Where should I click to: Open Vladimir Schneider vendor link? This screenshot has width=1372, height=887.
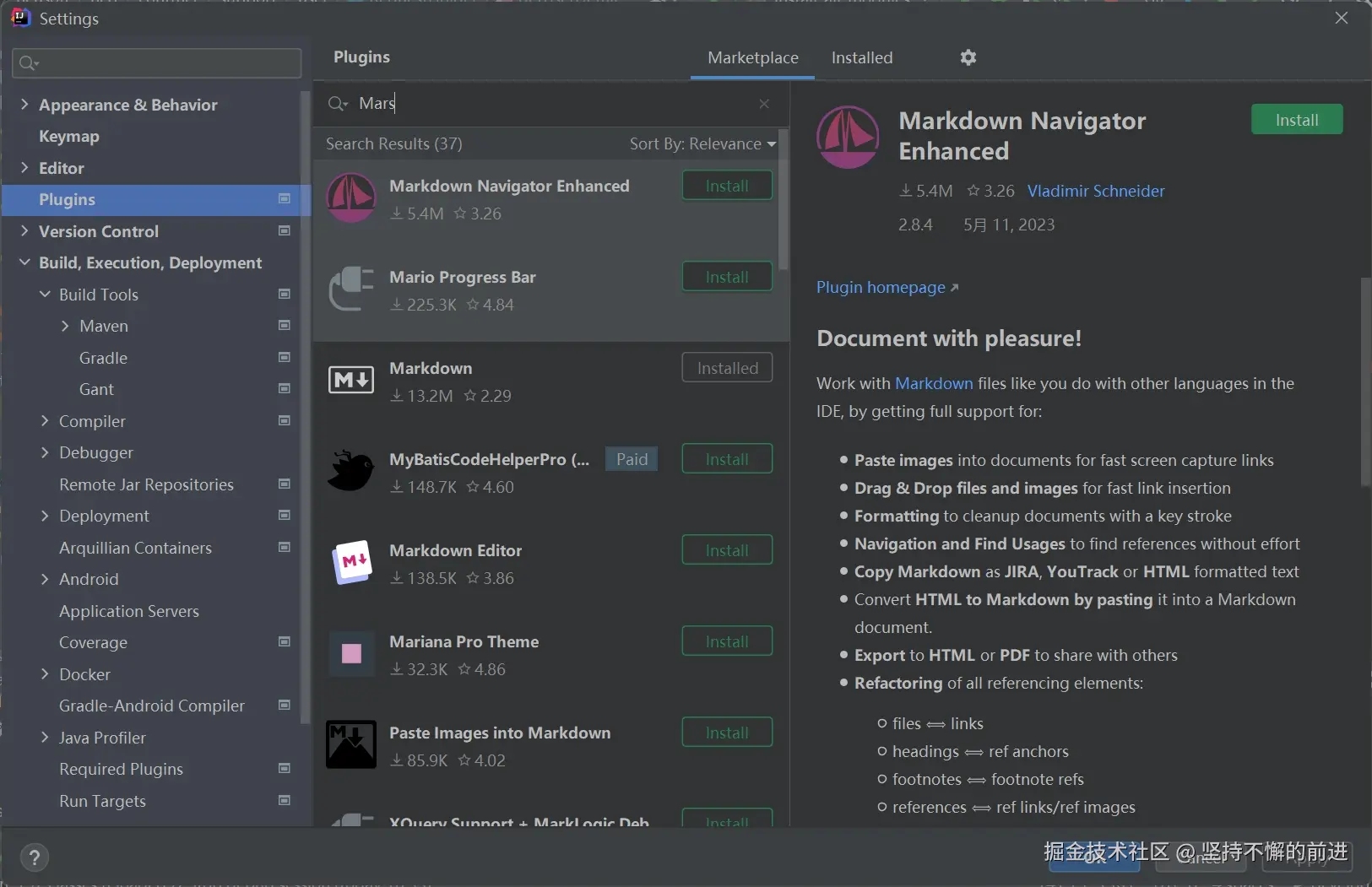click(1096, 191)
